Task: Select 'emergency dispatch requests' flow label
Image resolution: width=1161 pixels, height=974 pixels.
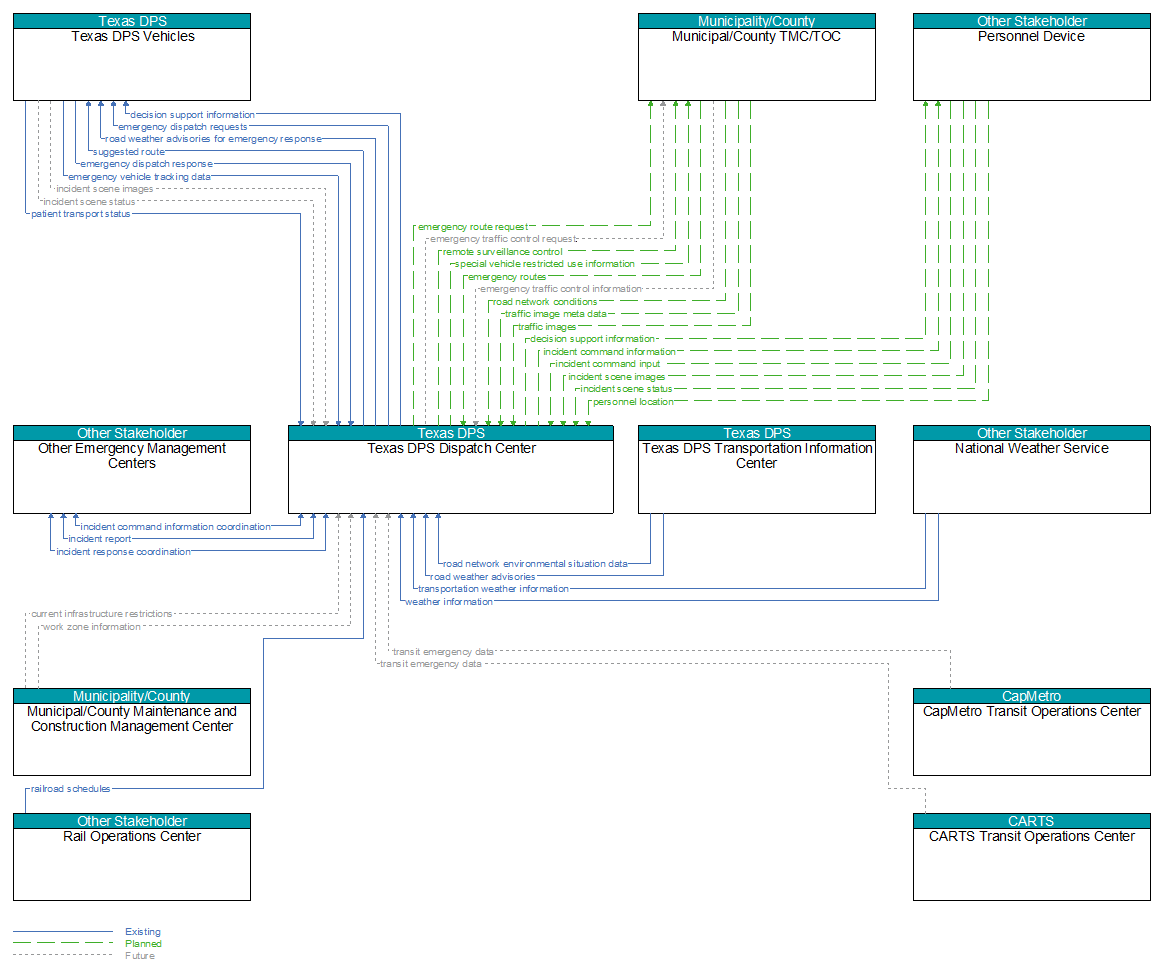Action: click(183, 127)
